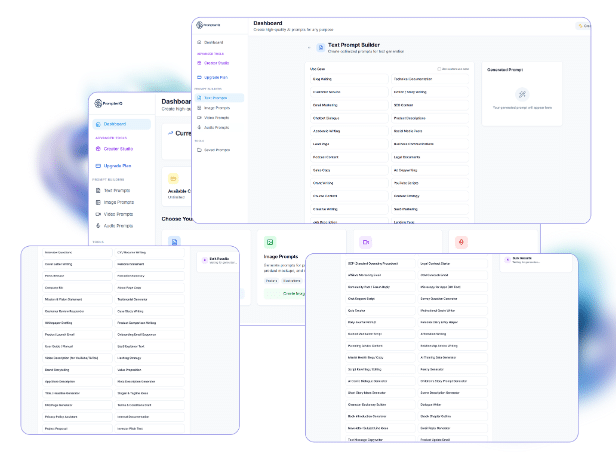Screen dimensions: 616x459
Task: Toggle the checkbox above the use case list
Action: [x=439, y=69]
